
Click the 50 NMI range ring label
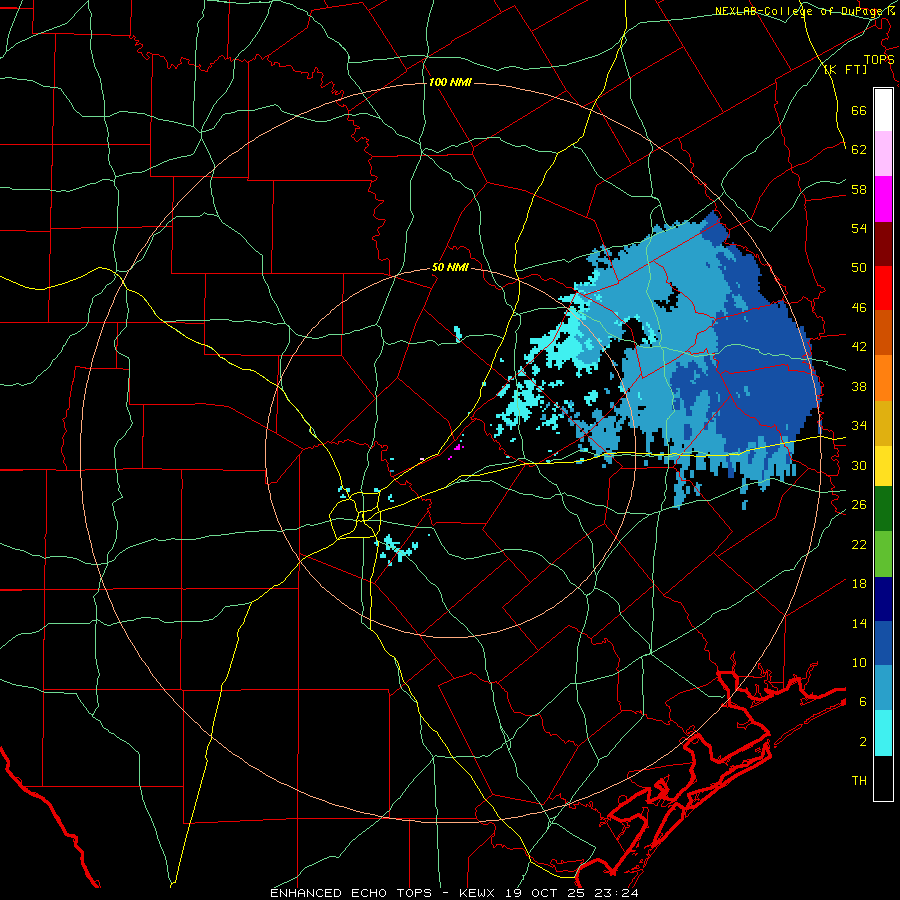(x=450, y=267)
